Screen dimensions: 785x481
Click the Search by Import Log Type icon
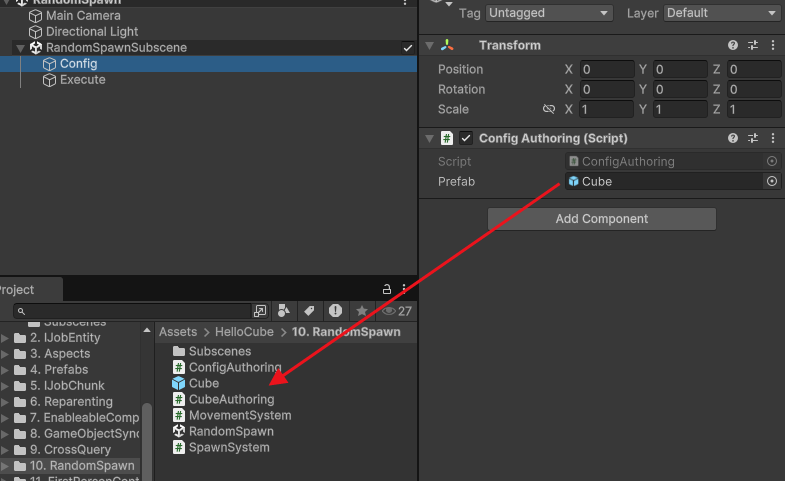click(335, 311)
